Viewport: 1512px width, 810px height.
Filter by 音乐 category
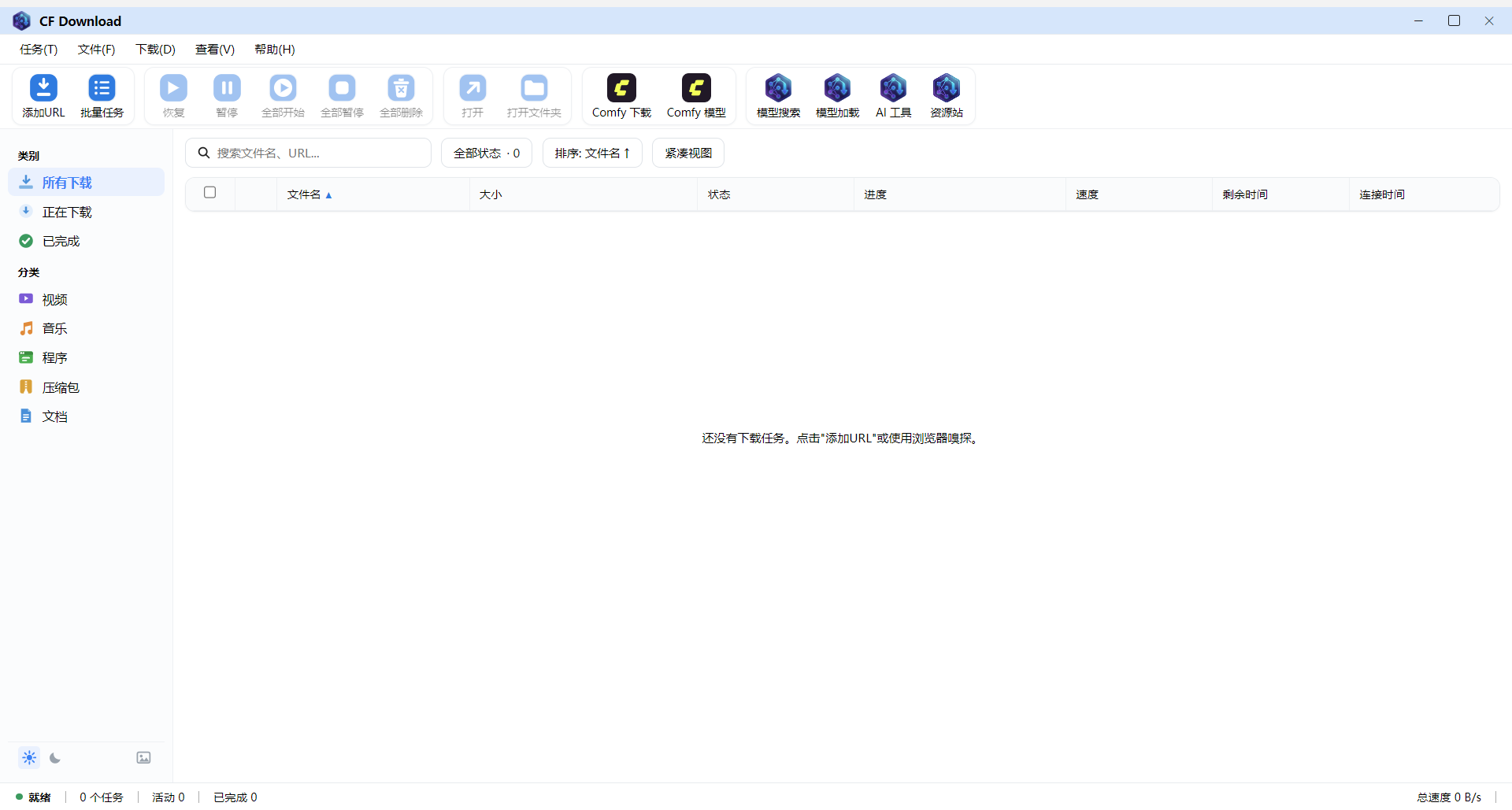point(87,328)
